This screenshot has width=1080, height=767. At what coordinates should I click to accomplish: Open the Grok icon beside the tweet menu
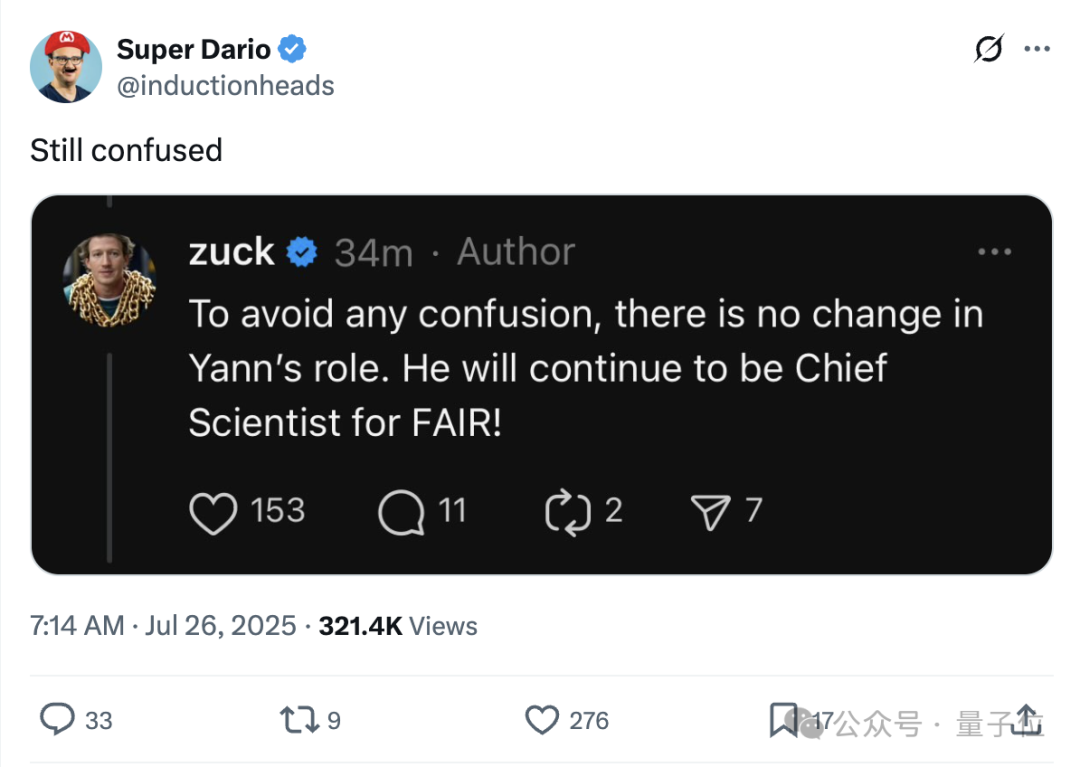[x=988, y=48]
